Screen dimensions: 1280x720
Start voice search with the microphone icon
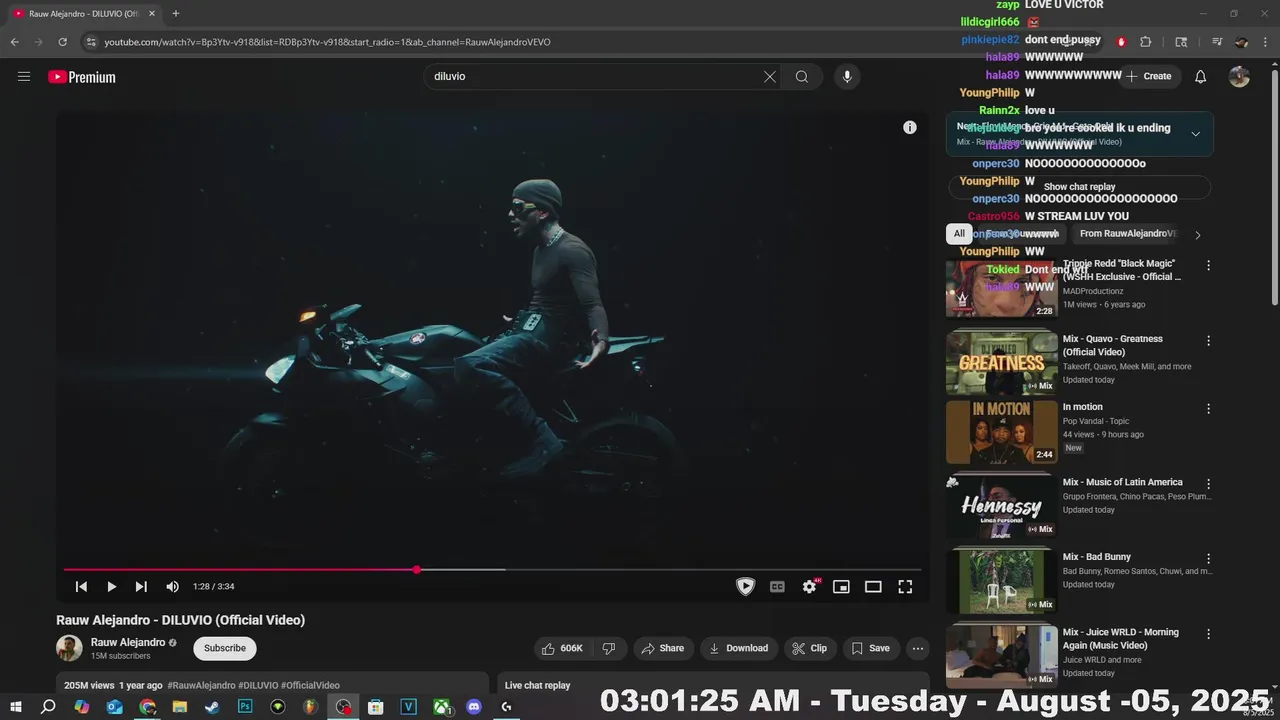847,76
